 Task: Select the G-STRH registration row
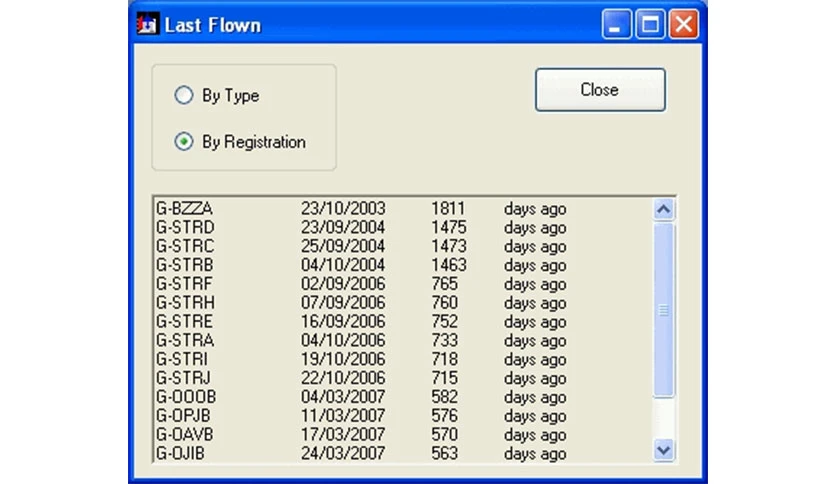(402, 303)
